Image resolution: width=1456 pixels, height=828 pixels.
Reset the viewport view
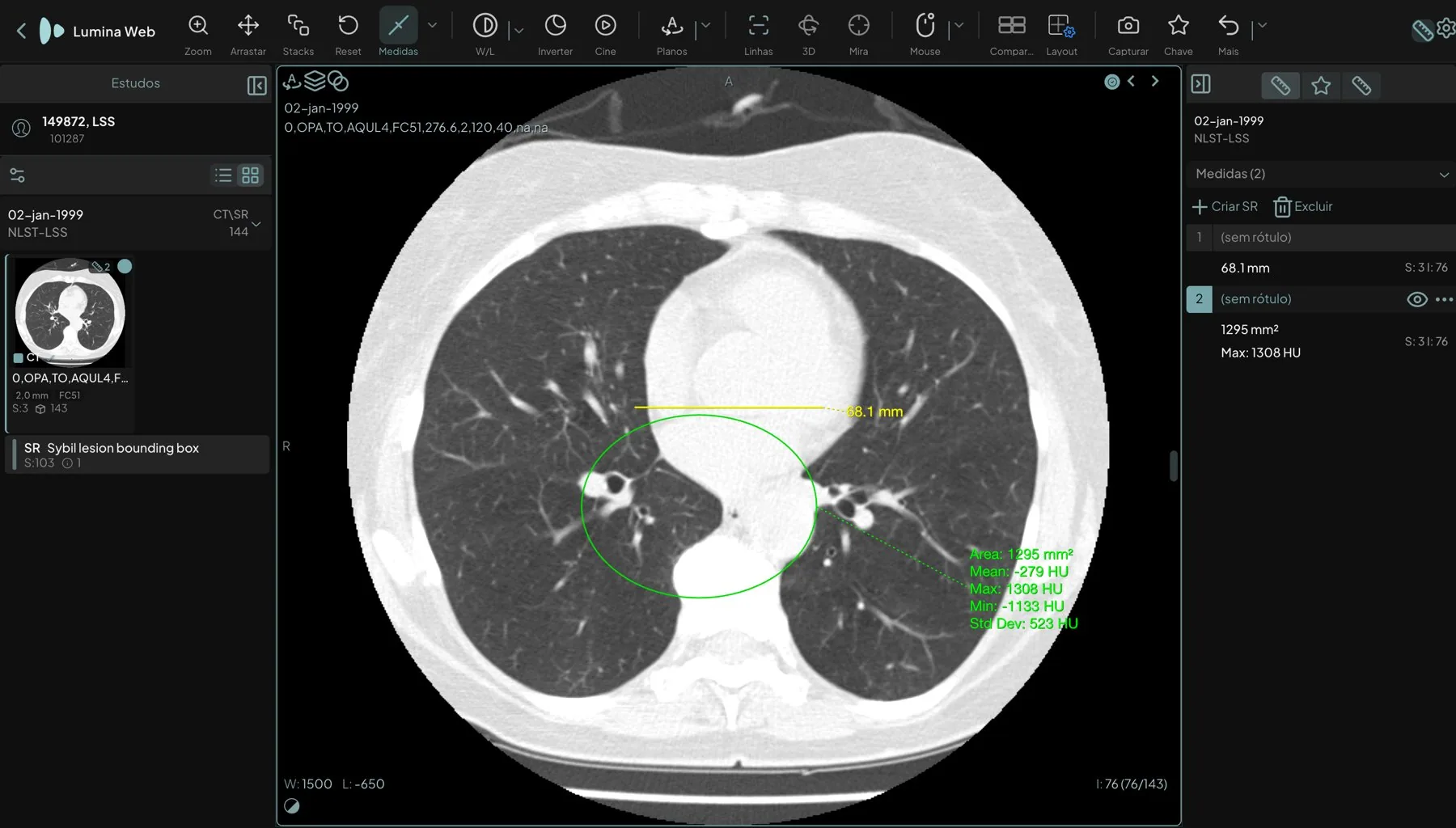pos(348,33)
